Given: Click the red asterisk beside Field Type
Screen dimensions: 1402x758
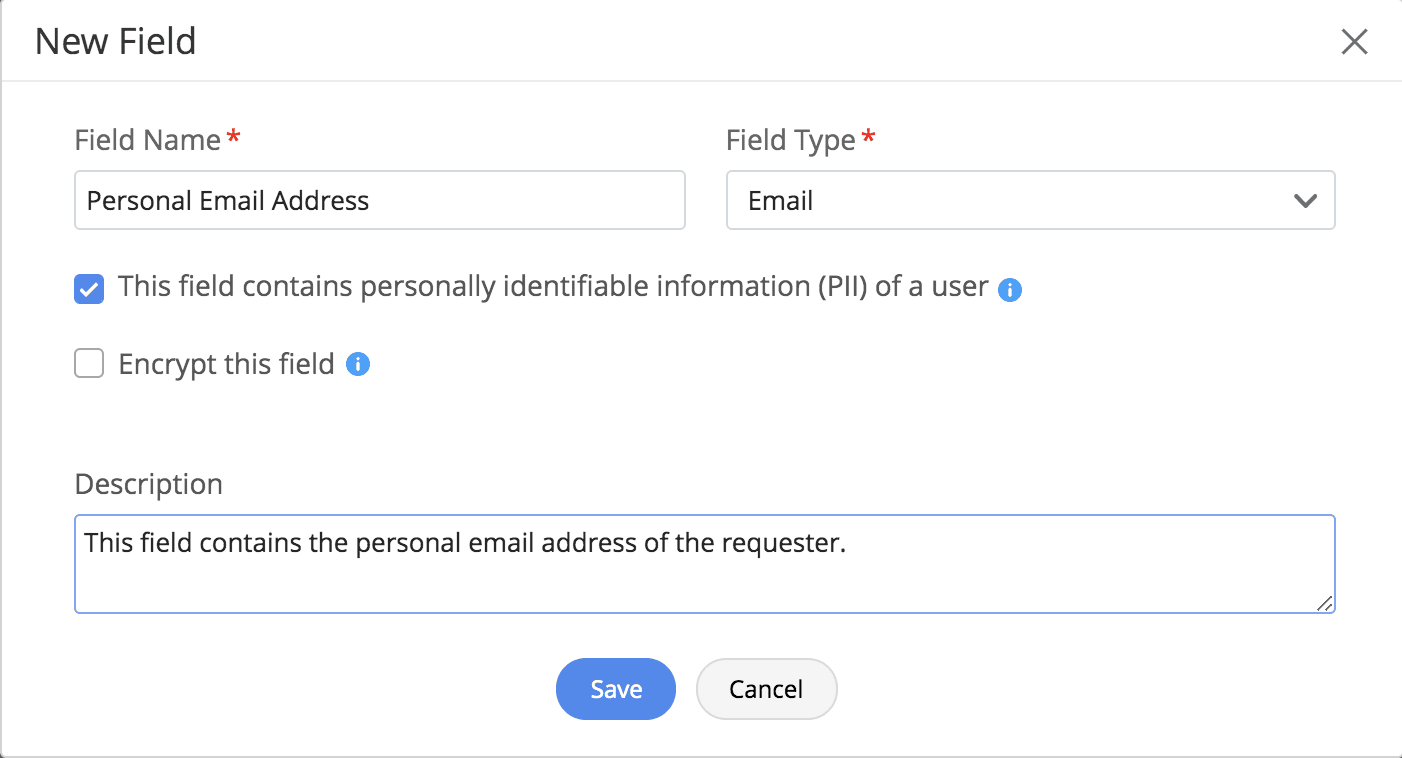Looking at the screenshot, I should tap(868, 138).
